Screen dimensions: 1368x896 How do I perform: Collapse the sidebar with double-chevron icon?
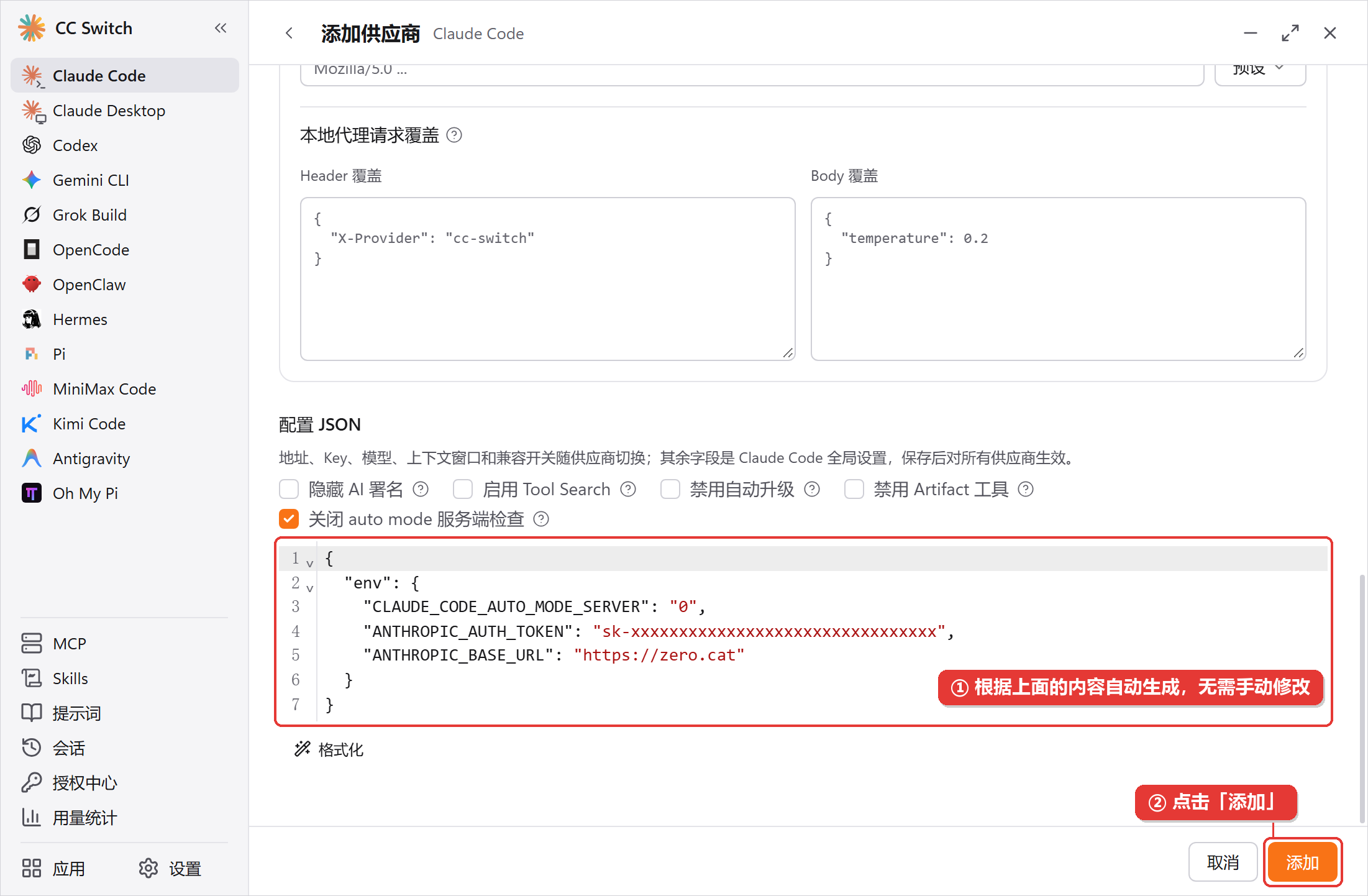coord(221,28)
